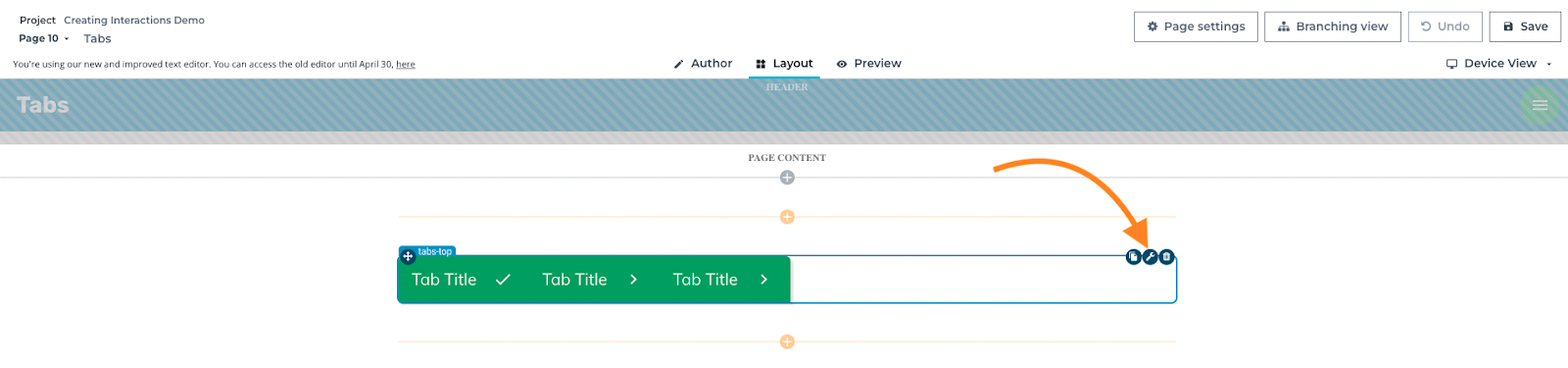Follow the 'here' link to old editor
Viewport: 1568px width, 368px height.
pos(406,65)
